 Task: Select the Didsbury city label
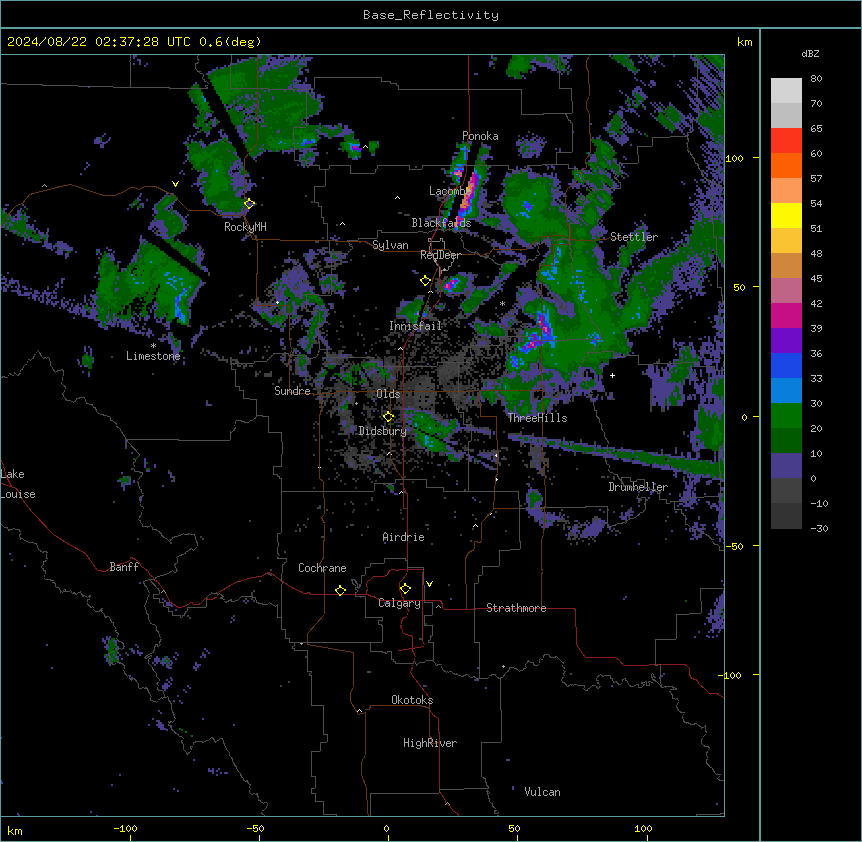[x=383, y=431]
